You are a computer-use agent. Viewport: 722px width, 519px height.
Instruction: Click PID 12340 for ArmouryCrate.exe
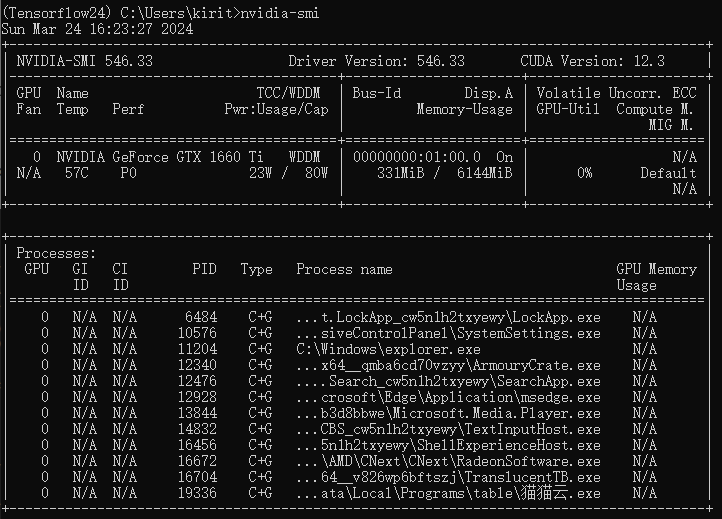point(197,365)
